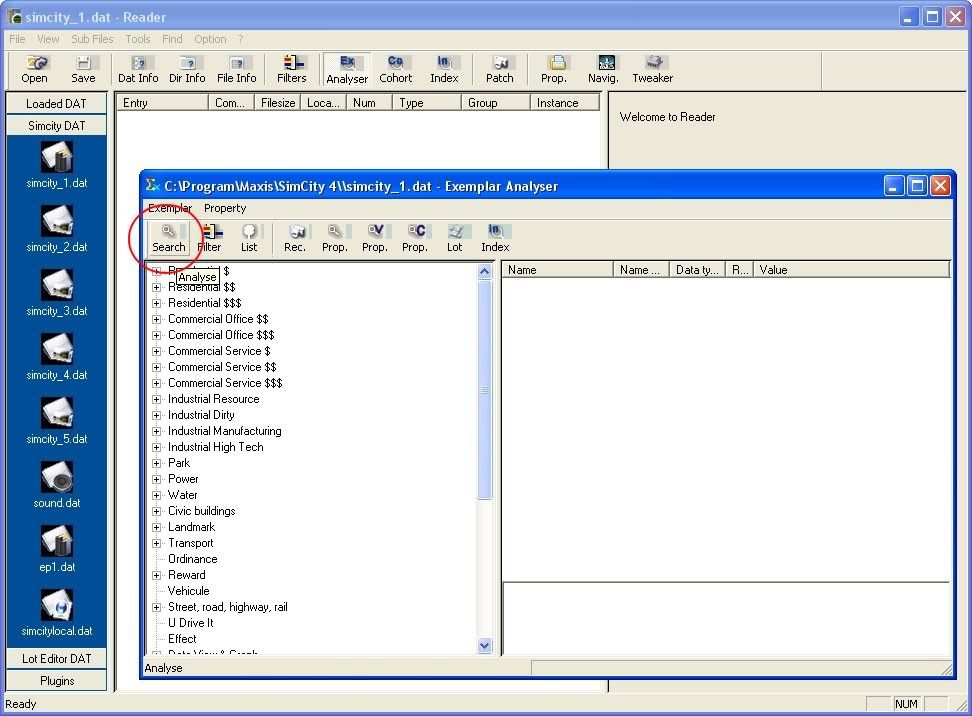Open the Tools menu
The image size is (972, 716).
click(x=138, y=39)
